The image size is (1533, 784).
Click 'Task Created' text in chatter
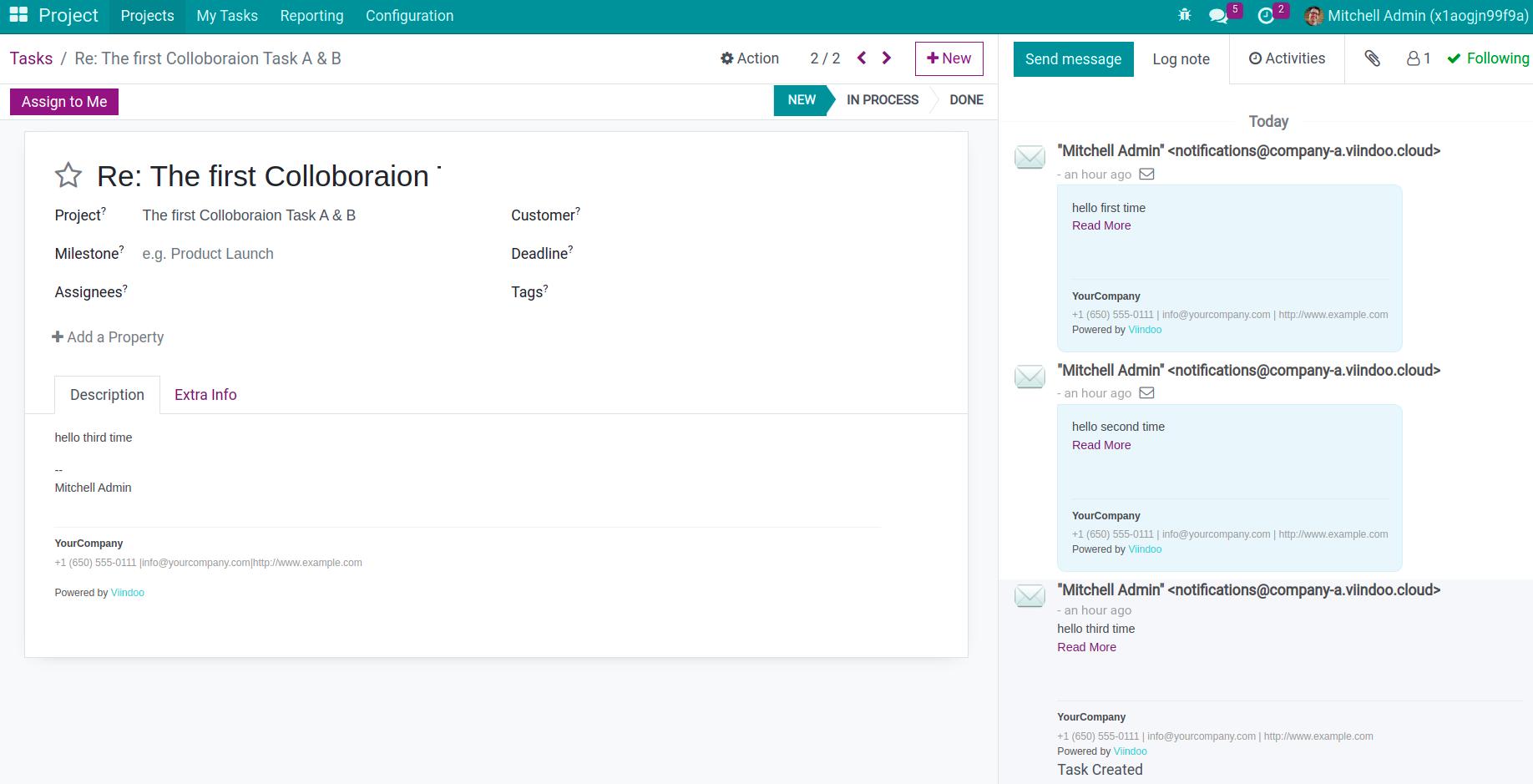(x=1100, y=770)
